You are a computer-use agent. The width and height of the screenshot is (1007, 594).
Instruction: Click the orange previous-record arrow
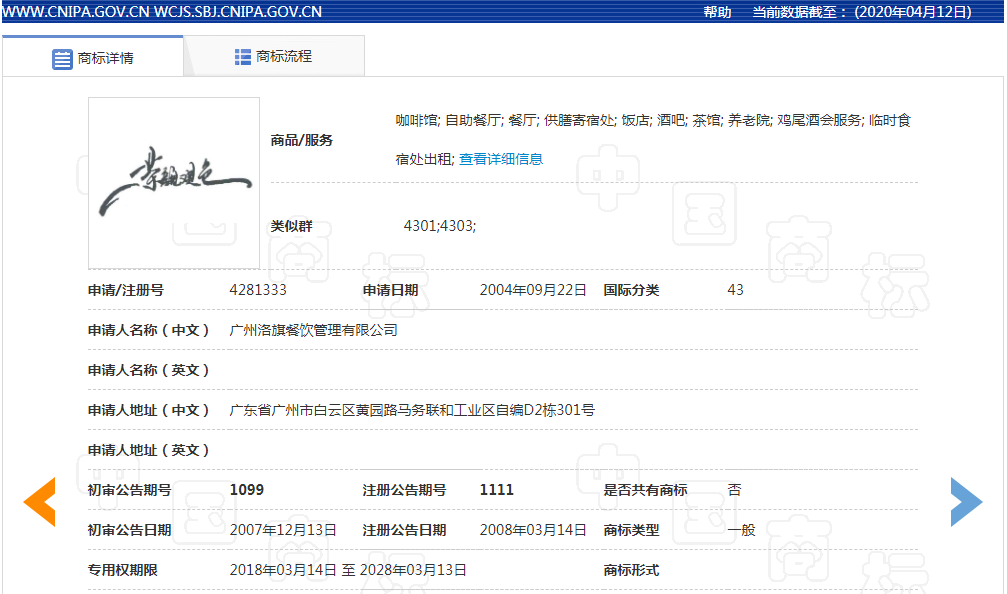coord(40,502)
